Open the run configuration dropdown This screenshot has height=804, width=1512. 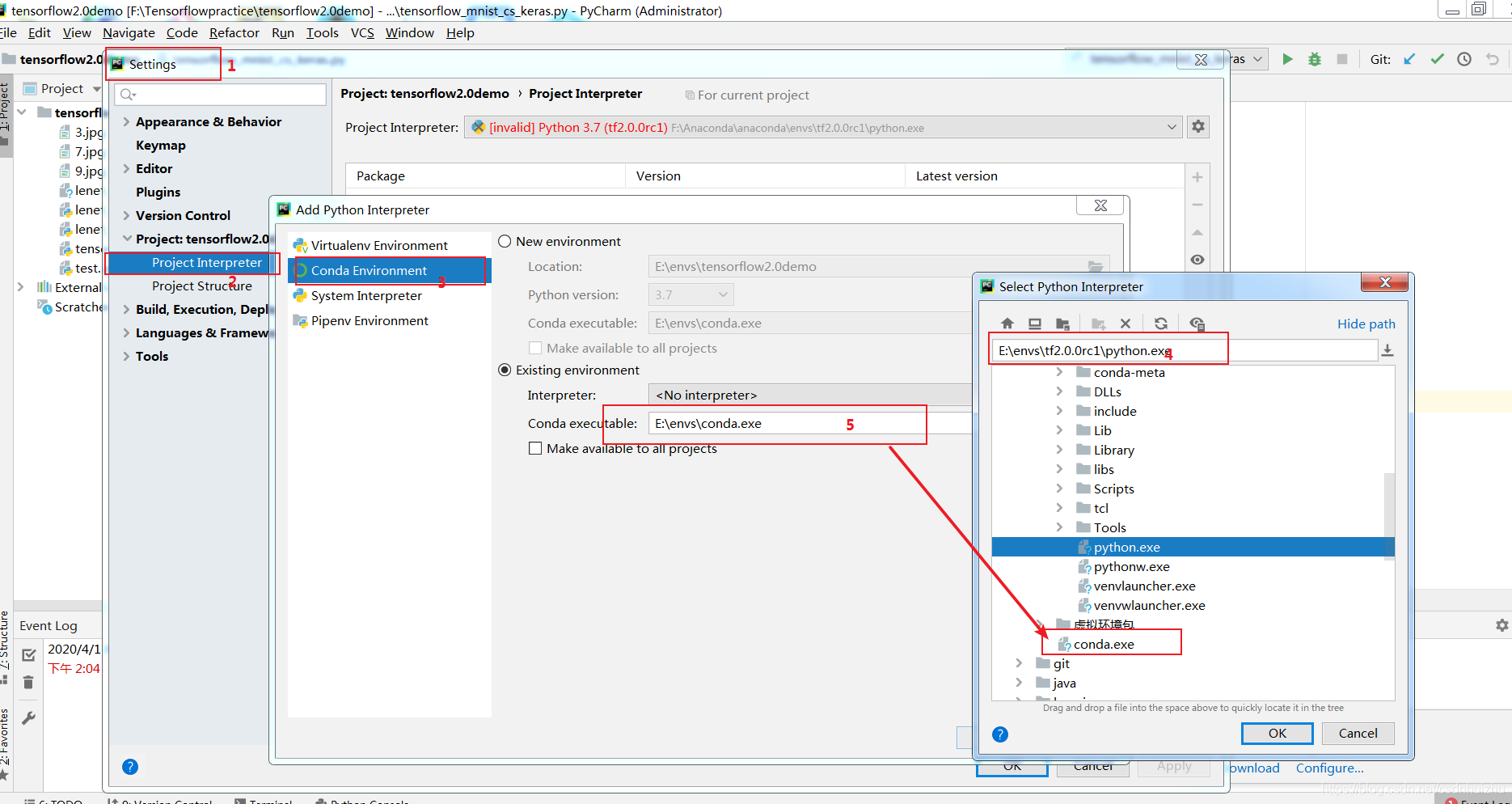[1257, 59]
